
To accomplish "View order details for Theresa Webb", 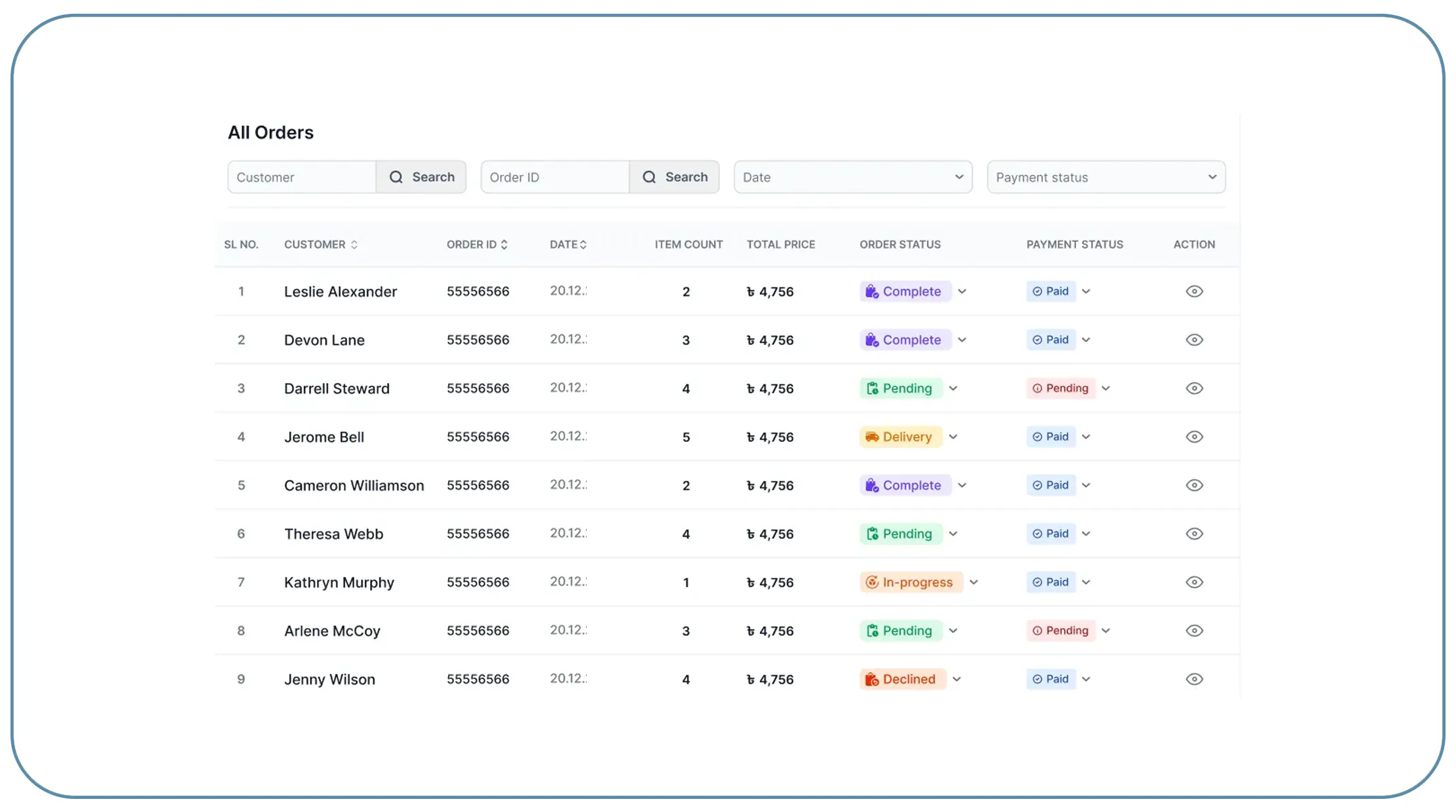I will (x=1194, y=534).
